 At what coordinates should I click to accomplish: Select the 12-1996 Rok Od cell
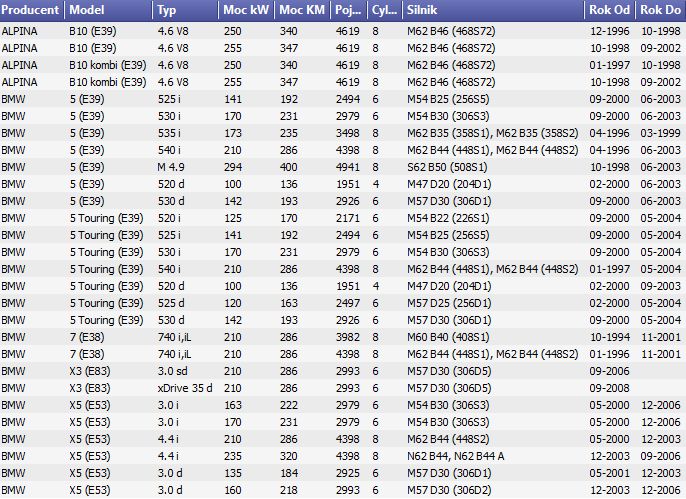tap(609, 31)
